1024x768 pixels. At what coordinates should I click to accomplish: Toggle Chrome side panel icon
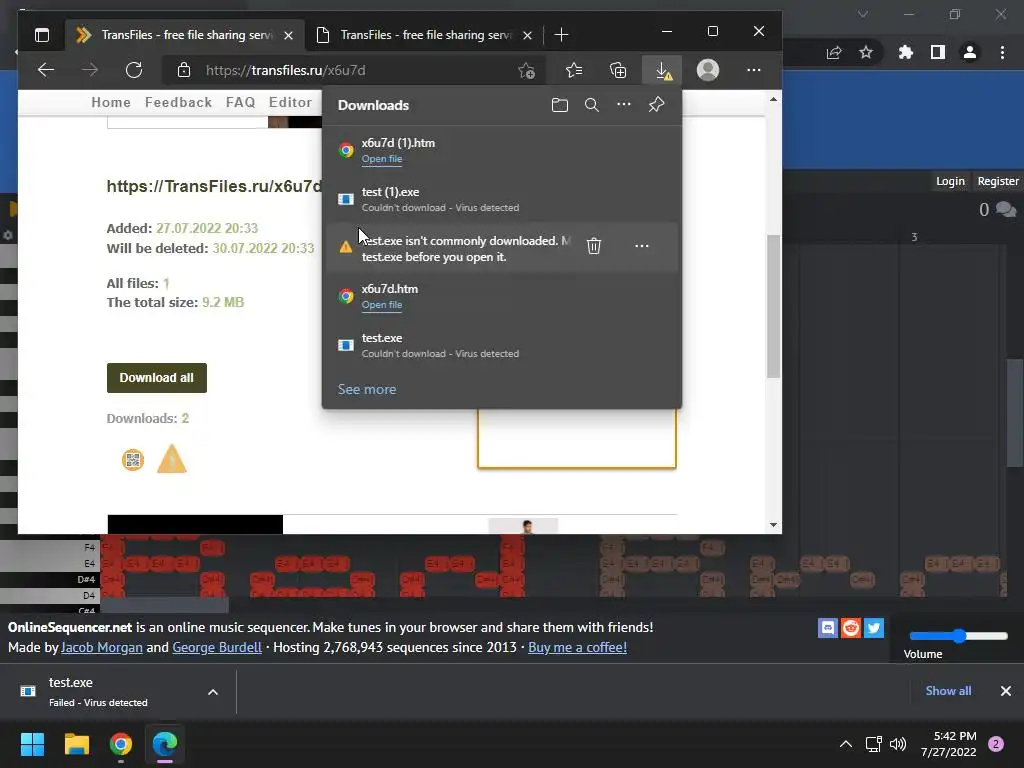tap(938, 52)
